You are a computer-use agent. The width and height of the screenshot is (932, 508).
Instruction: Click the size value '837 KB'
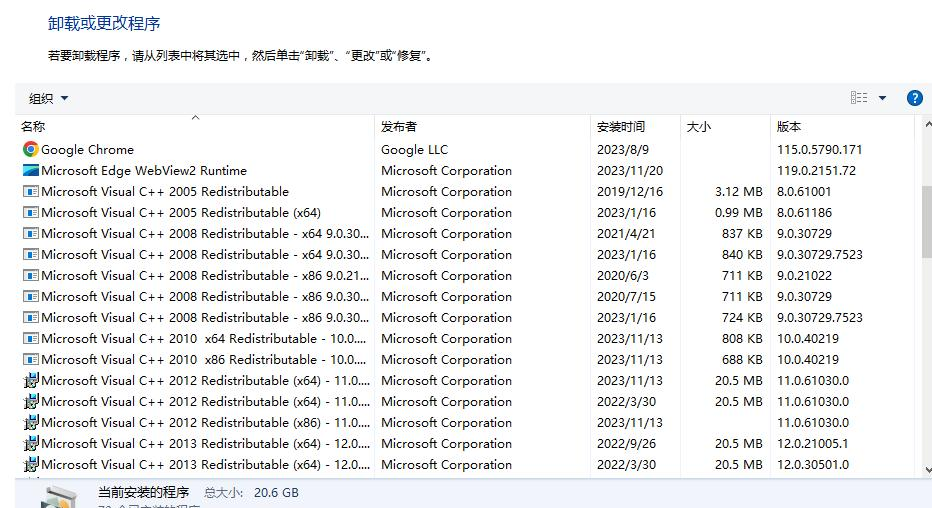pos(742,234)
